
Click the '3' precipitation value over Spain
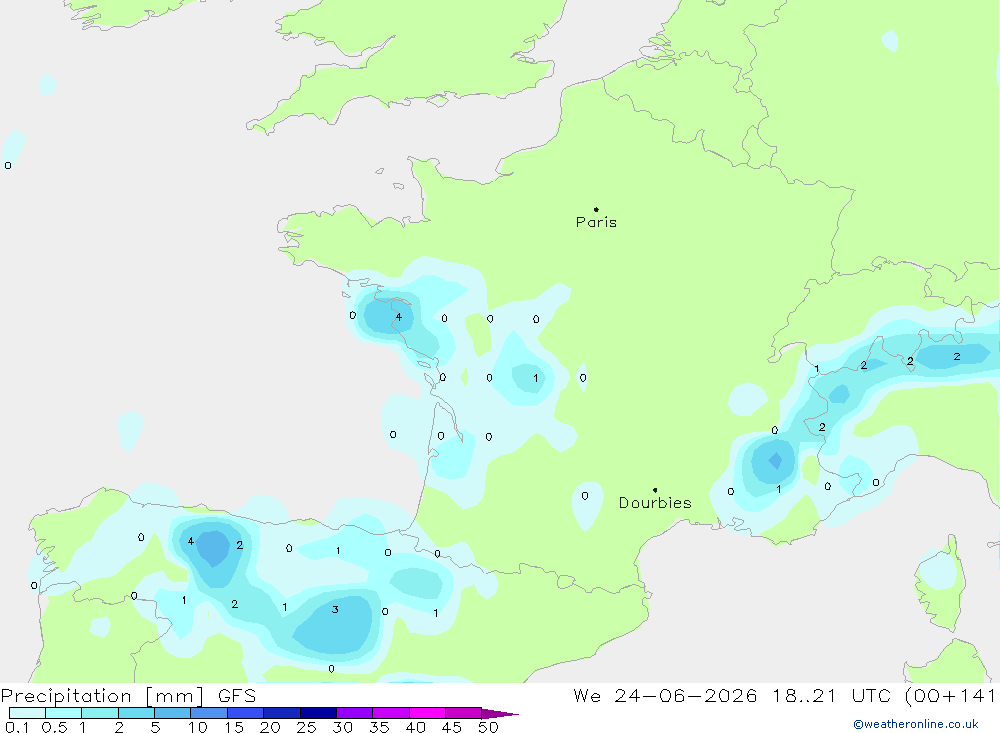point(335,609)
